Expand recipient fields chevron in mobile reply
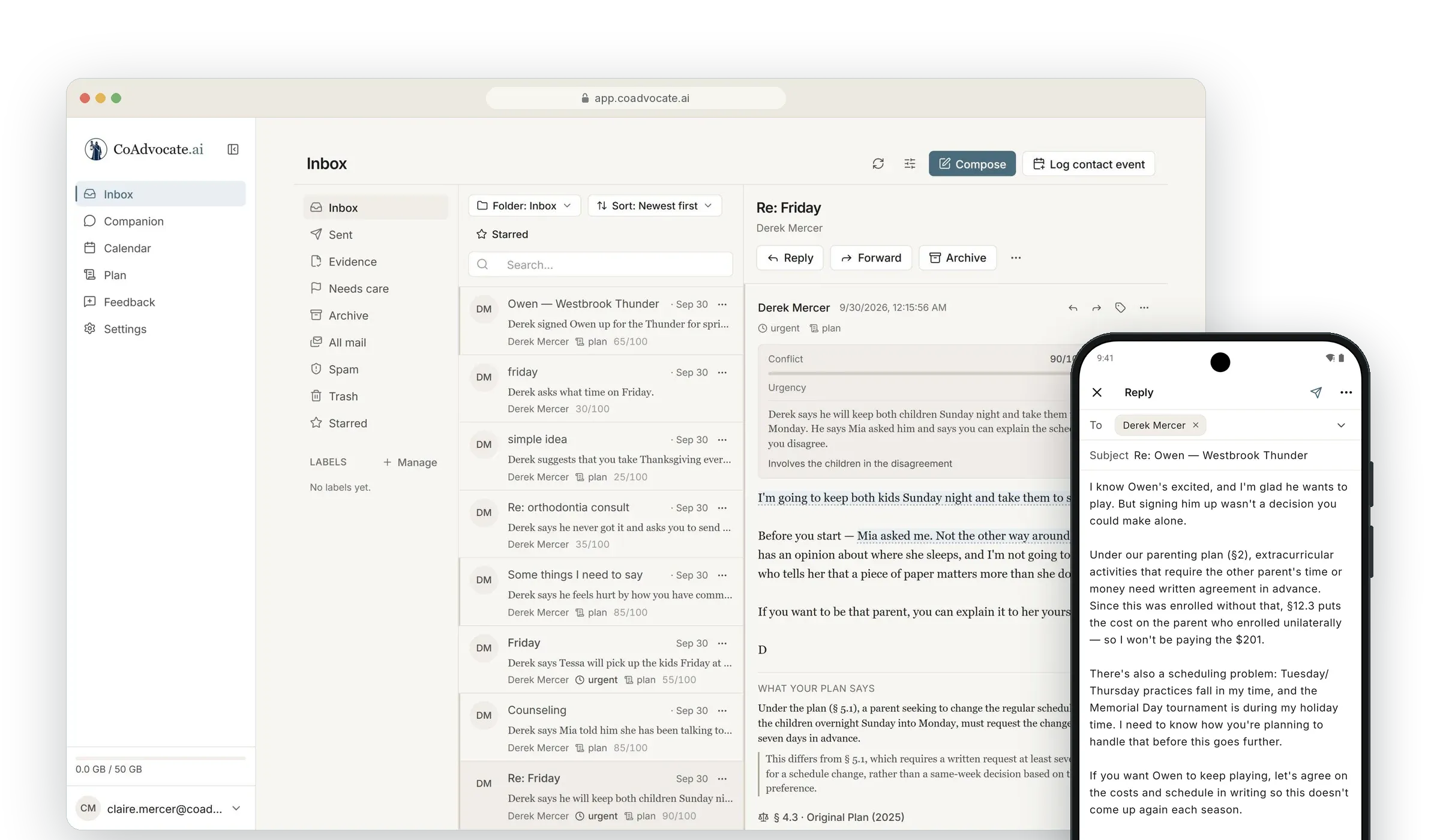The width and height of the screenshot is (1440, 840). click(x=1341, y=425)
